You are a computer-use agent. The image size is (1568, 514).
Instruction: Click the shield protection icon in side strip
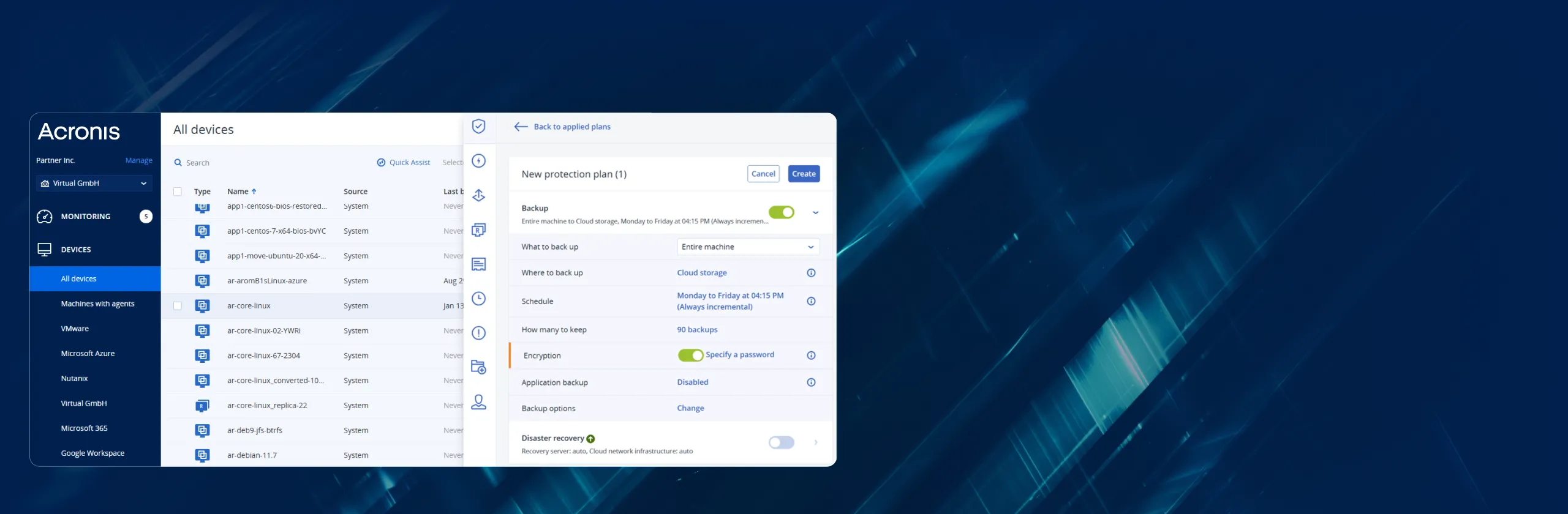pyautogui.click(x=478, y=126)
